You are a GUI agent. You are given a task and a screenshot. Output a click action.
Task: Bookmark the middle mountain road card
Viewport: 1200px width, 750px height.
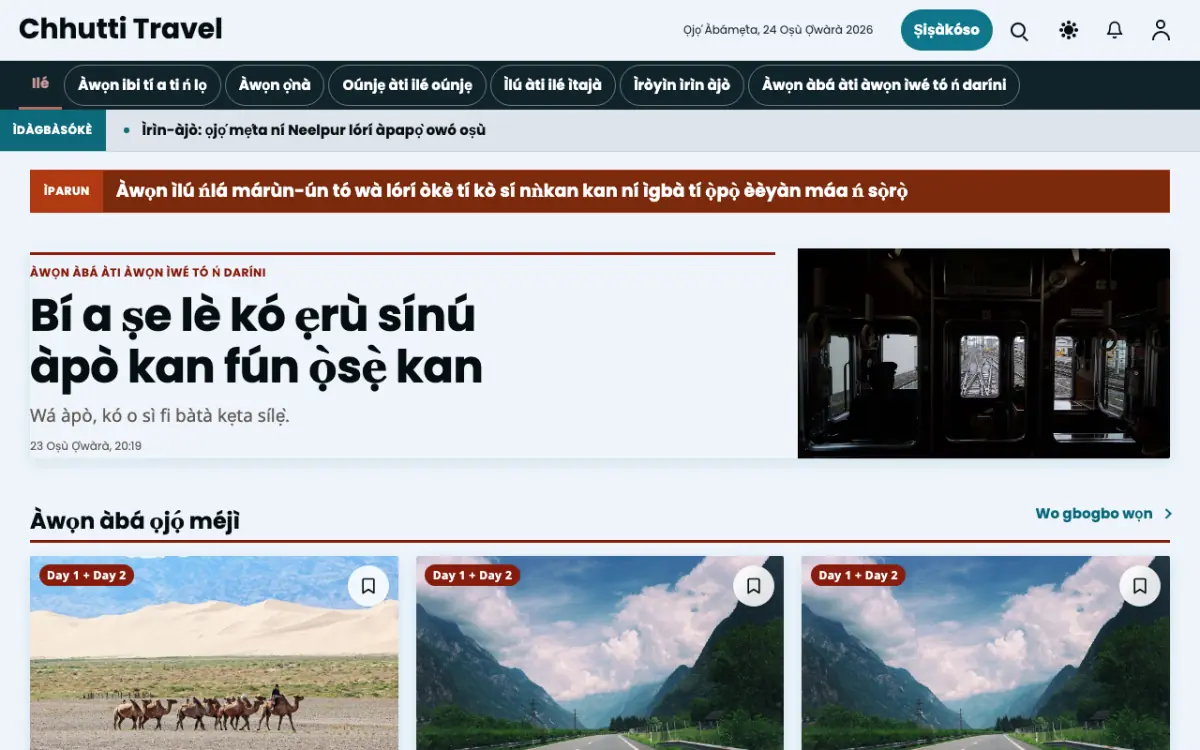coord(754,586)
